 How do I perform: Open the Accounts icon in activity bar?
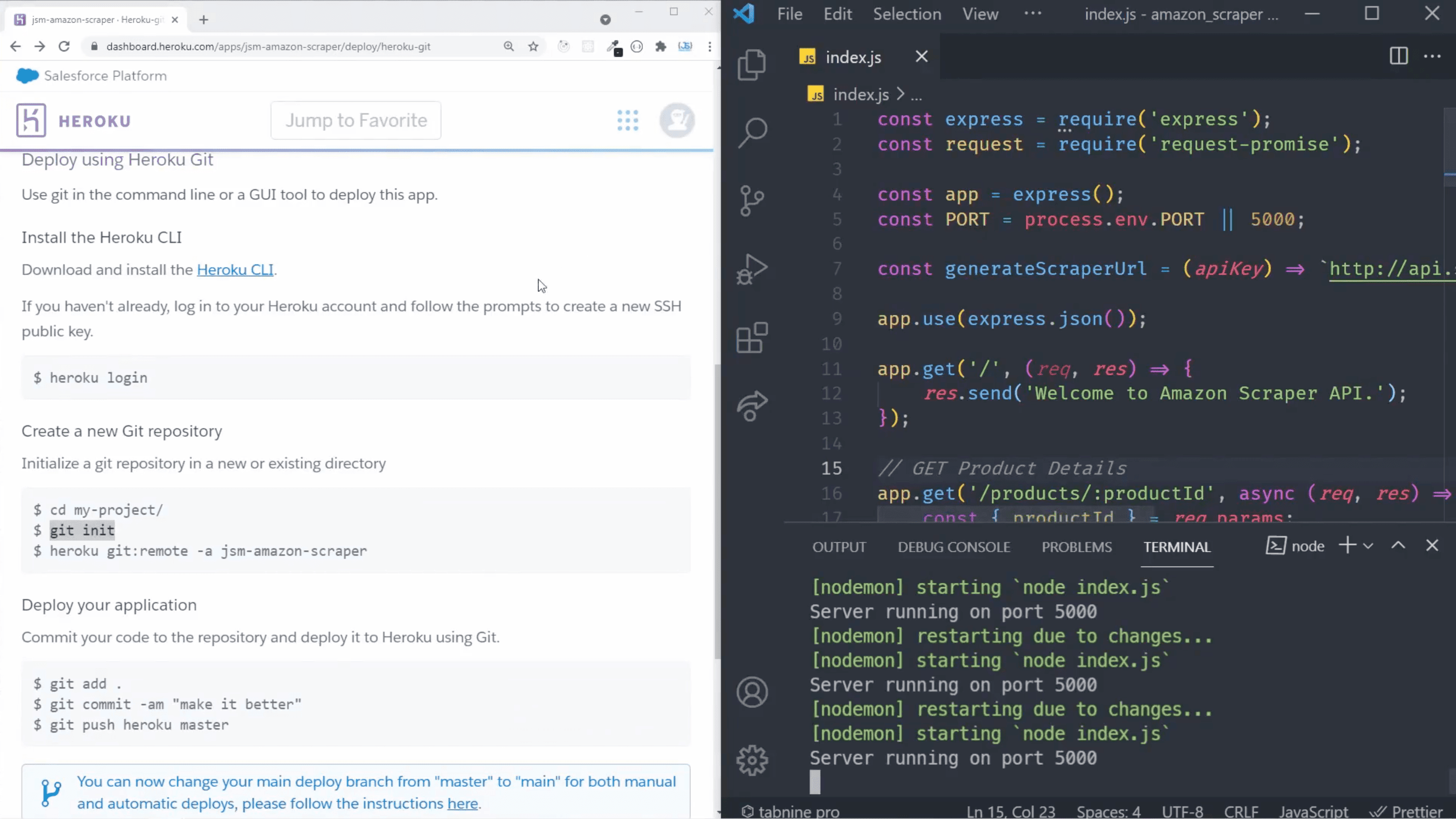[752, 692]
